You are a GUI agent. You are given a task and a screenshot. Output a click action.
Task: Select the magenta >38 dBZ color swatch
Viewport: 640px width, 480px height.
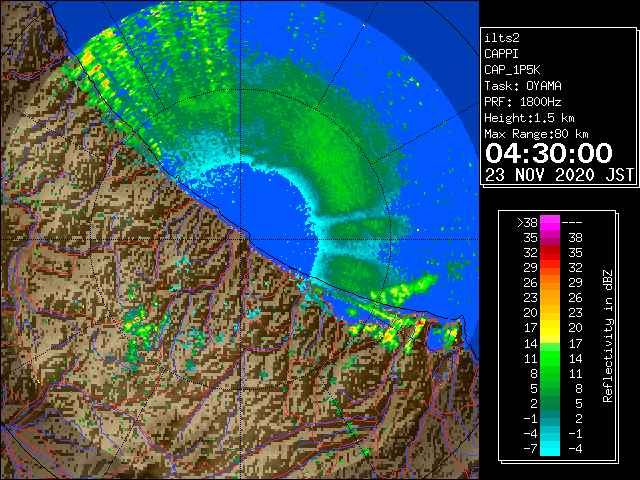(x=550, y=222)
